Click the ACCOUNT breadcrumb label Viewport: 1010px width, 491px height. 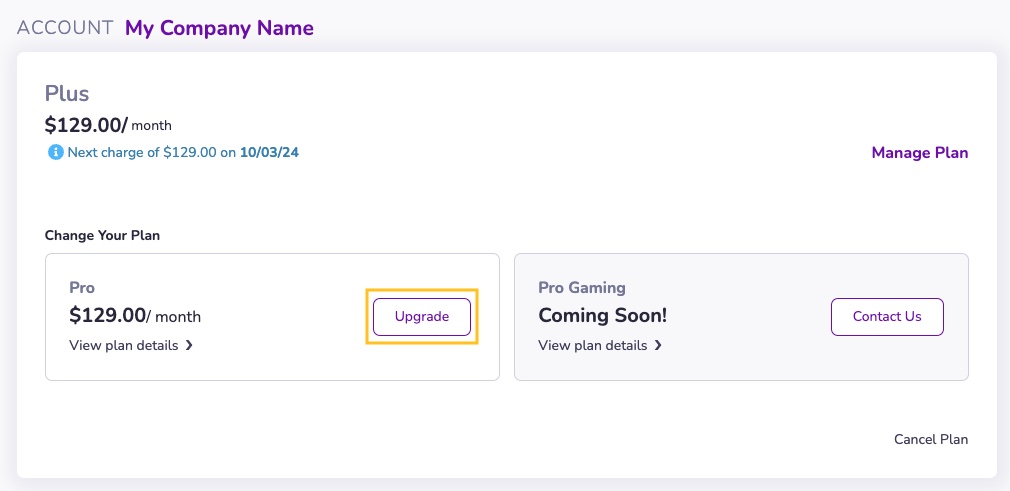[x=65, y=28]
